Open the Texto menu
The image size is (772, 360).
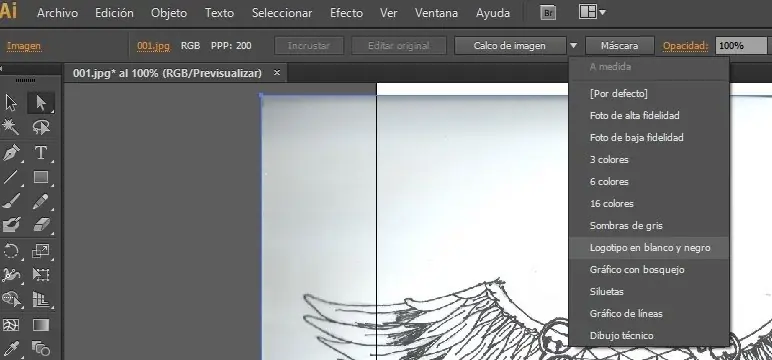pos(219,13)
